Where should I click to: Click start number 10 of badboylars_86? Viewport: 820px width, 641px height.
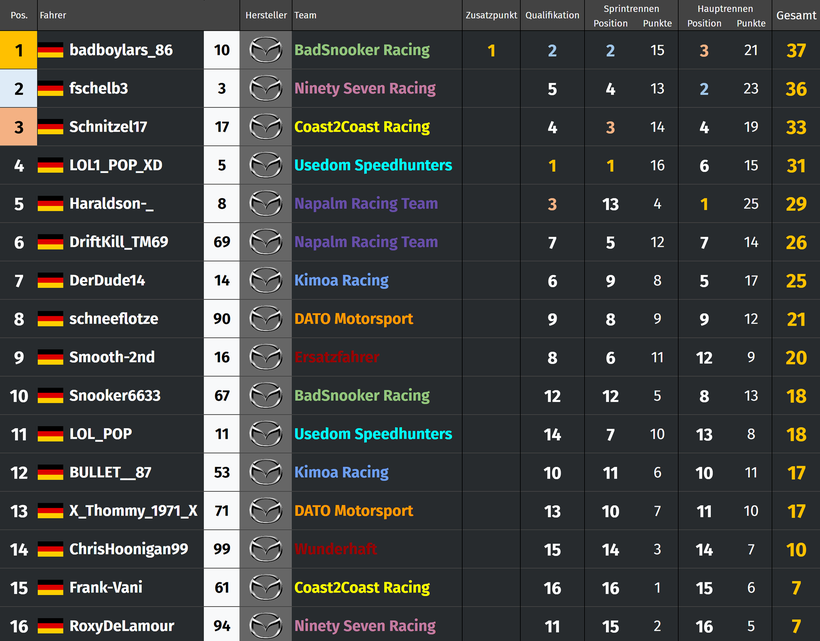222,50
